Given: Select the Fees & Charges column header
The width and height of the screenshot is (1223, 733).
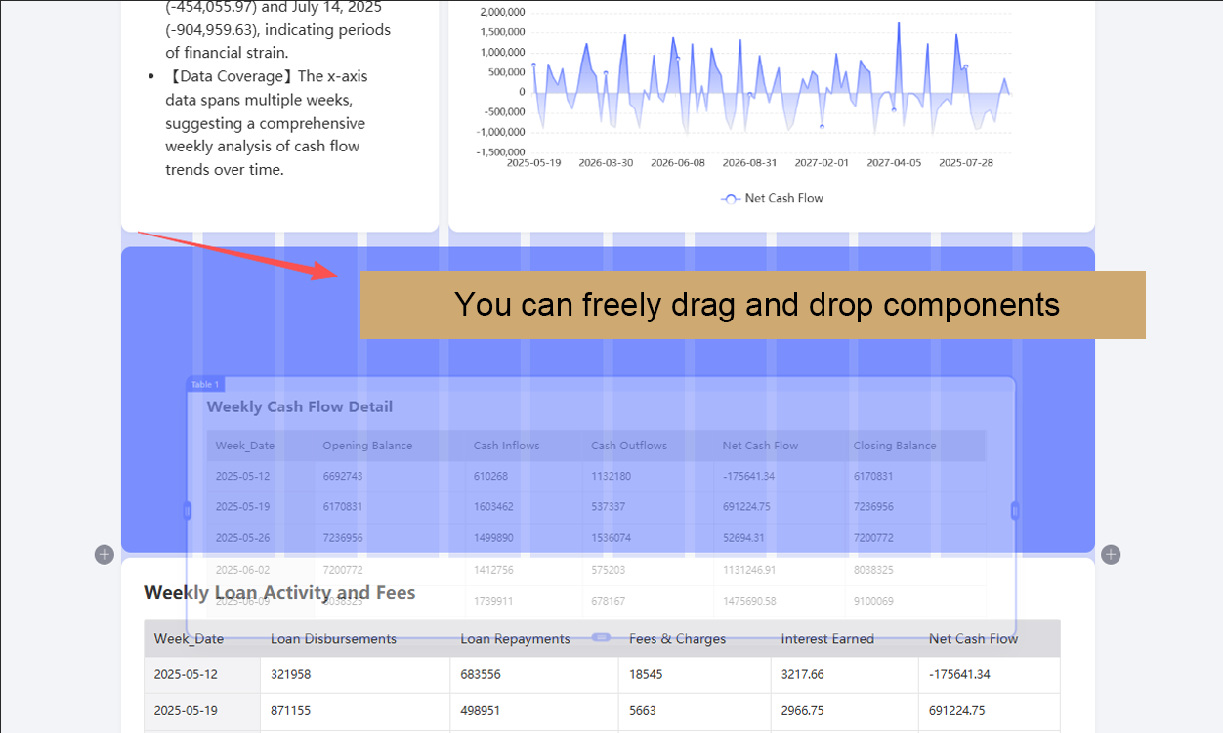Looking at the screenshot, I should click(677, 639).
